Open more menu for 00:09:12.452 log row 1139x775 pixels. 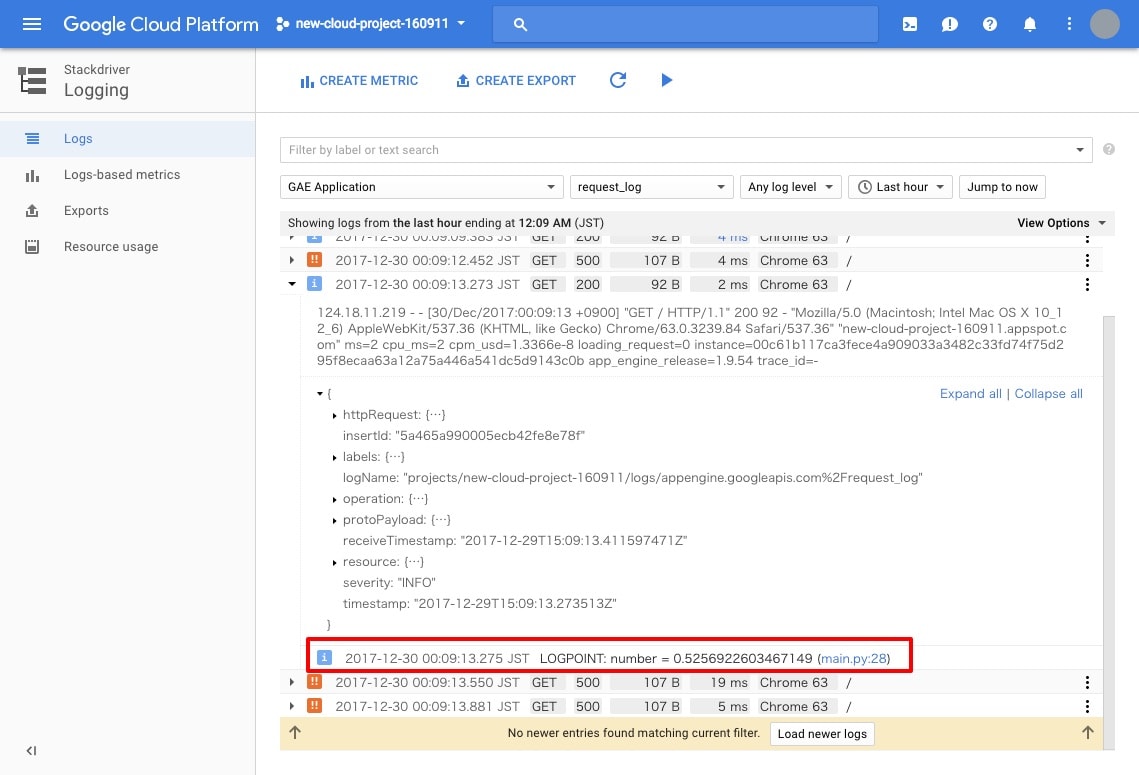tap(1087, 260)
